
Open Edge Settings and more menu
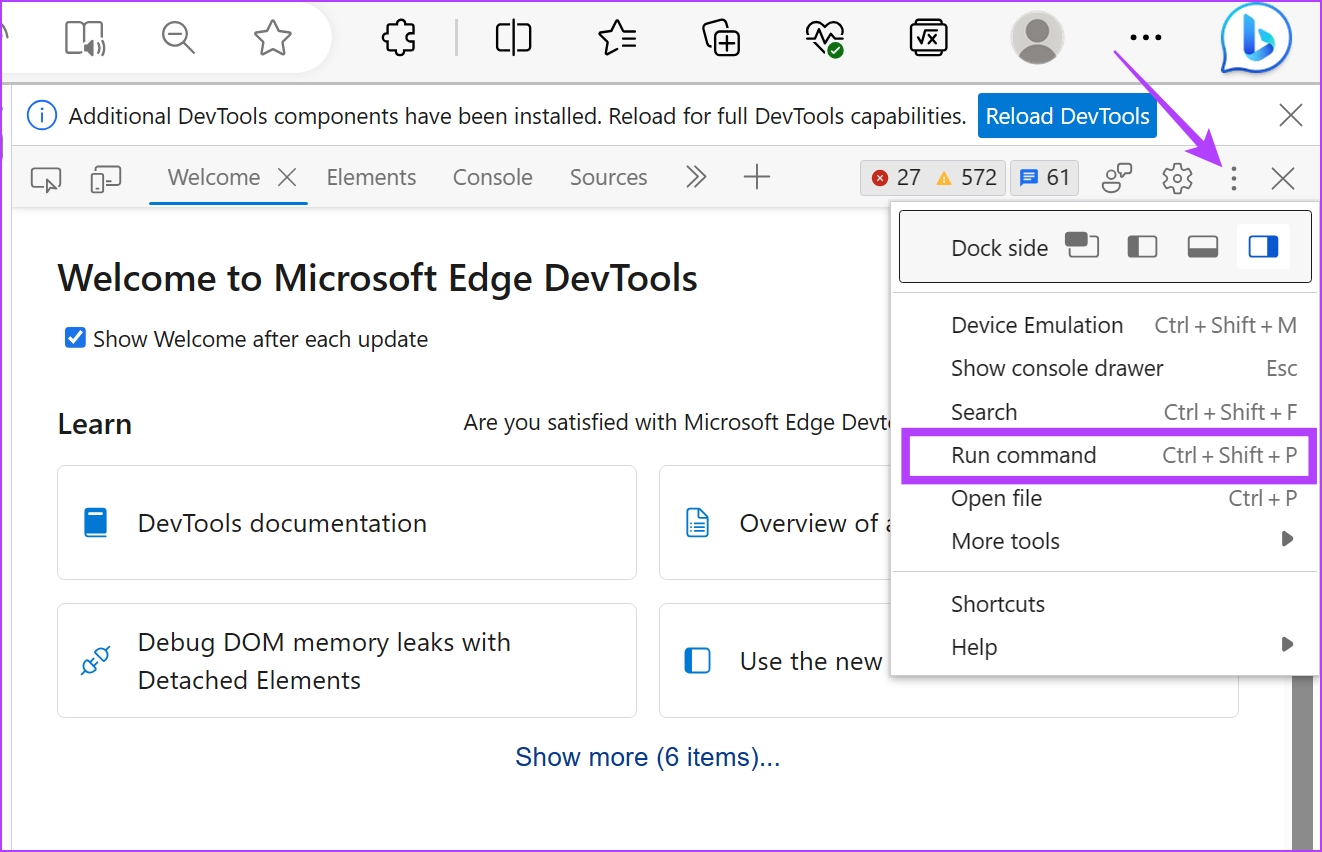[1145, 38]
